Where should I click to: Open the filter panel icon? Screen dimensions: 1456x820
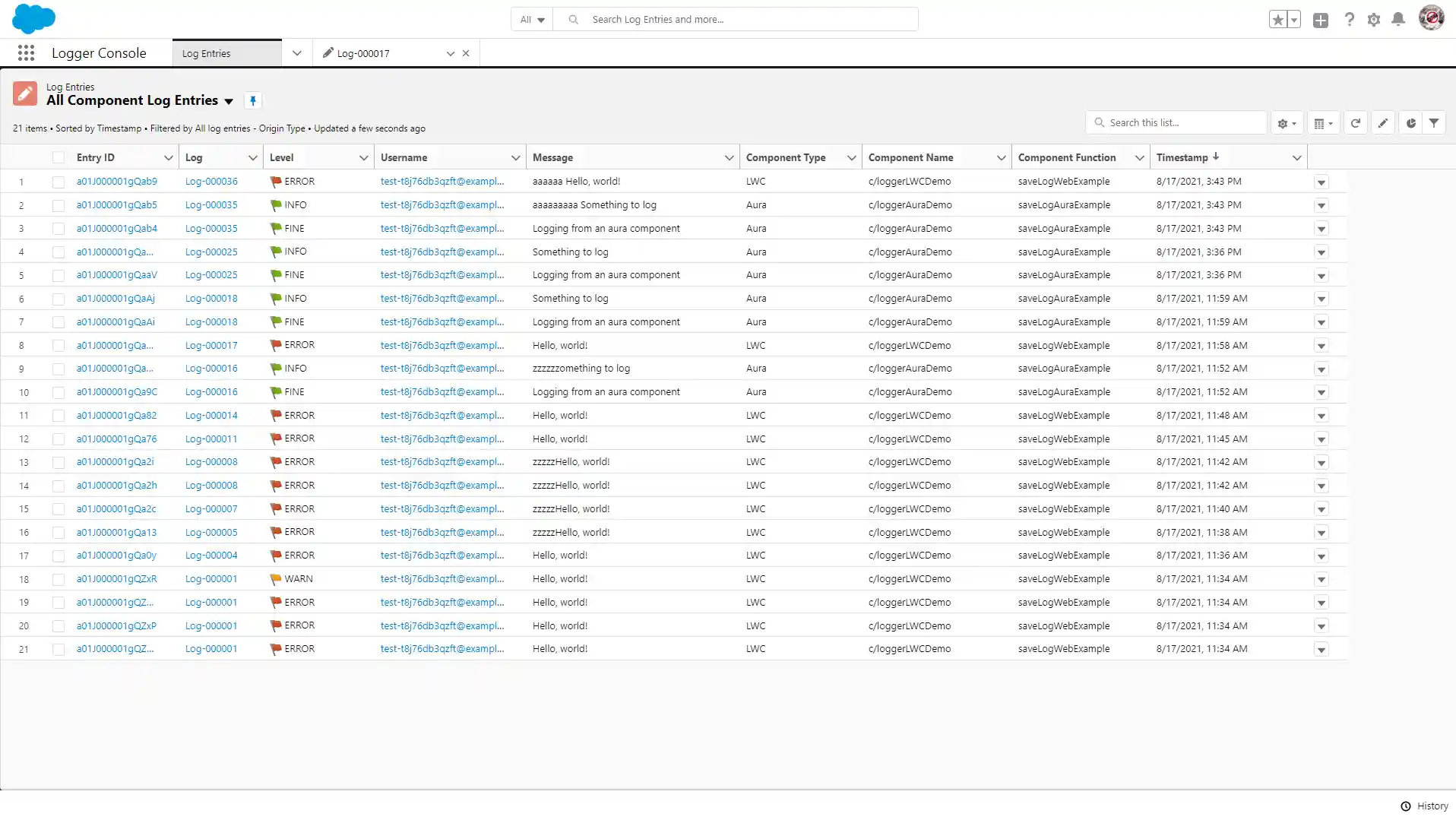(x=1435, y=122)
